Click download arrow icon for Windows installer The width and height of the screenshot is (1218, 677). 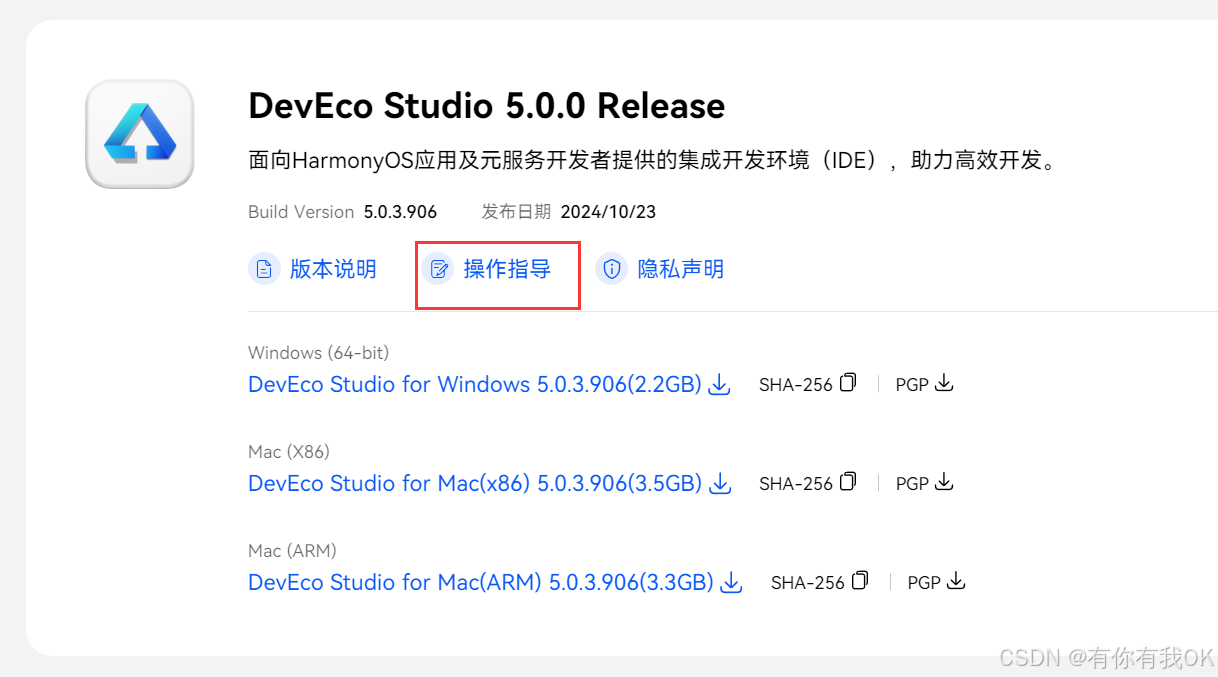pos(719,385)
